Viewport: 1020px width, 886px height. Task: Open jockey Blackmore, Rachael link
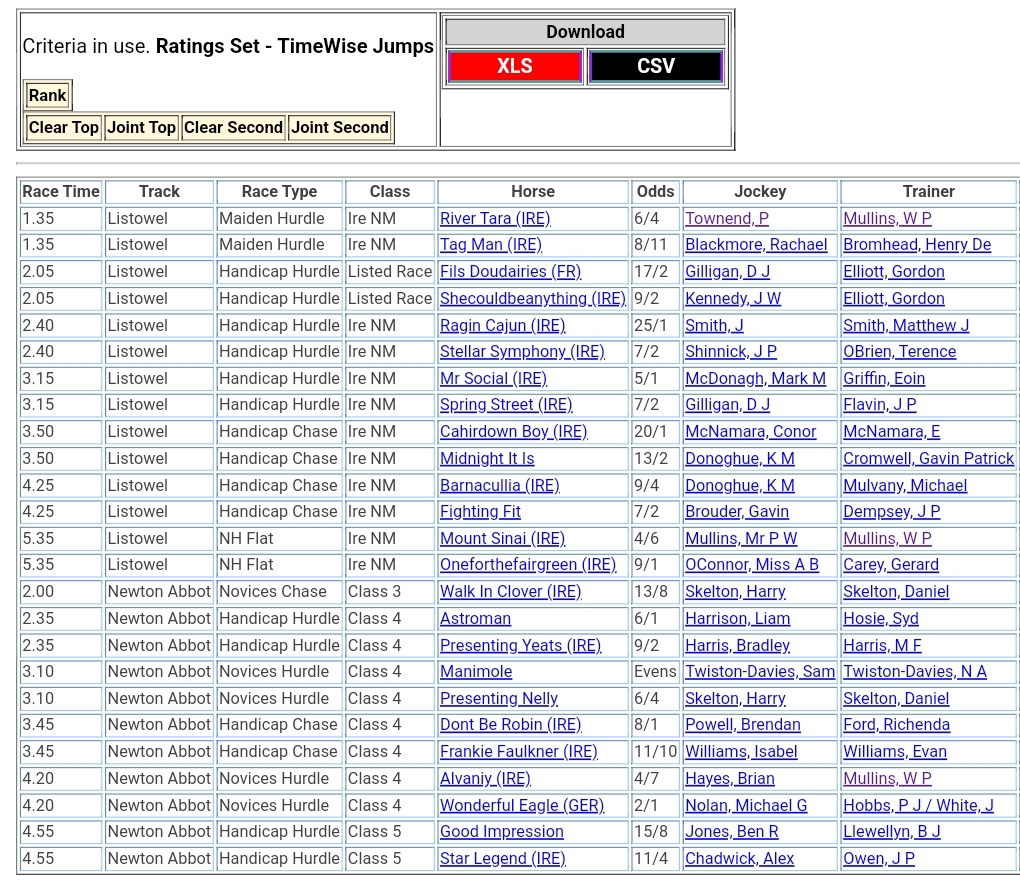[x=756, y=245]
